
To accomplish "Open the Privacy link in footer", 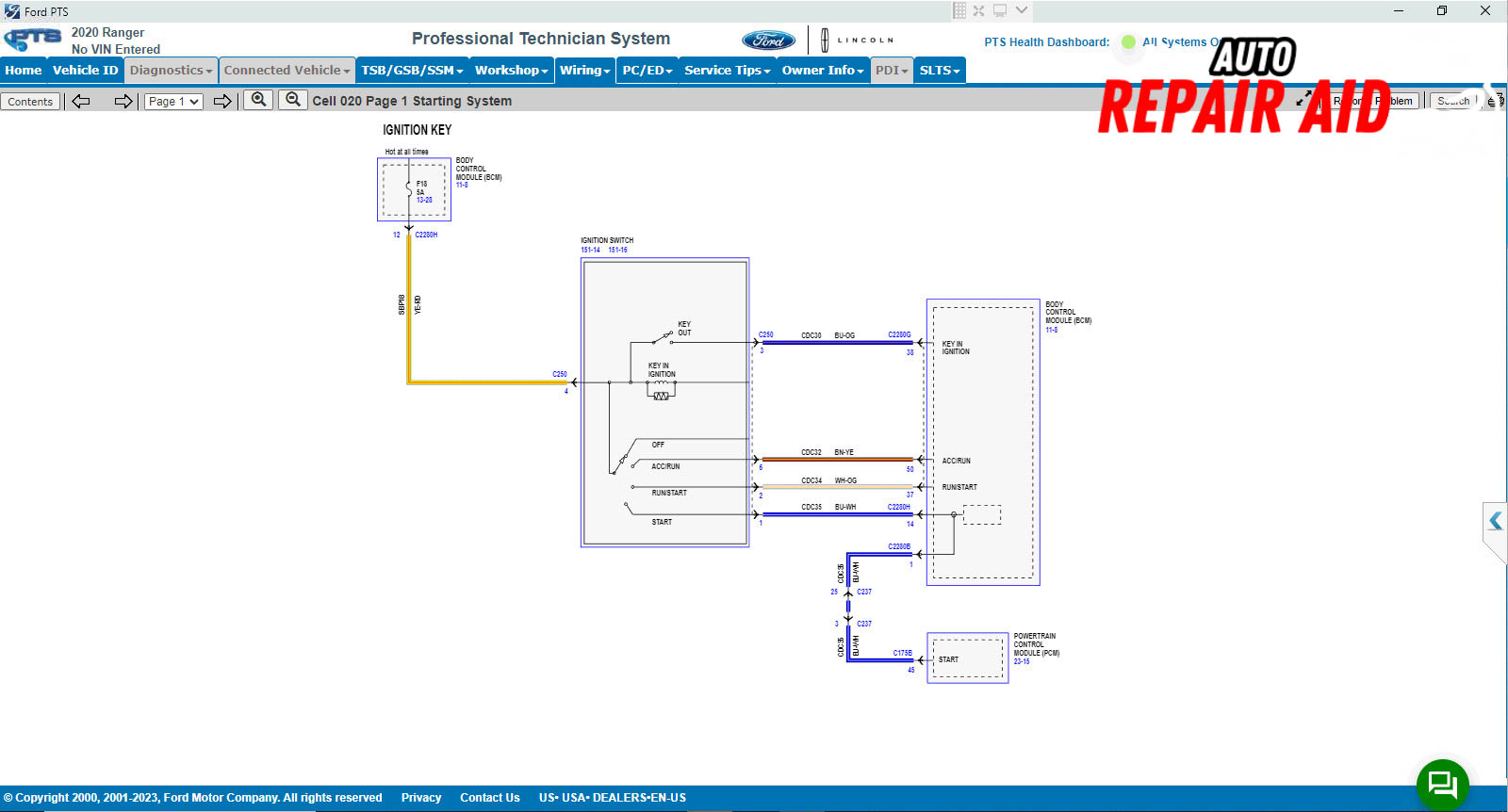I will pyautogui.click(x=421, y=797).
